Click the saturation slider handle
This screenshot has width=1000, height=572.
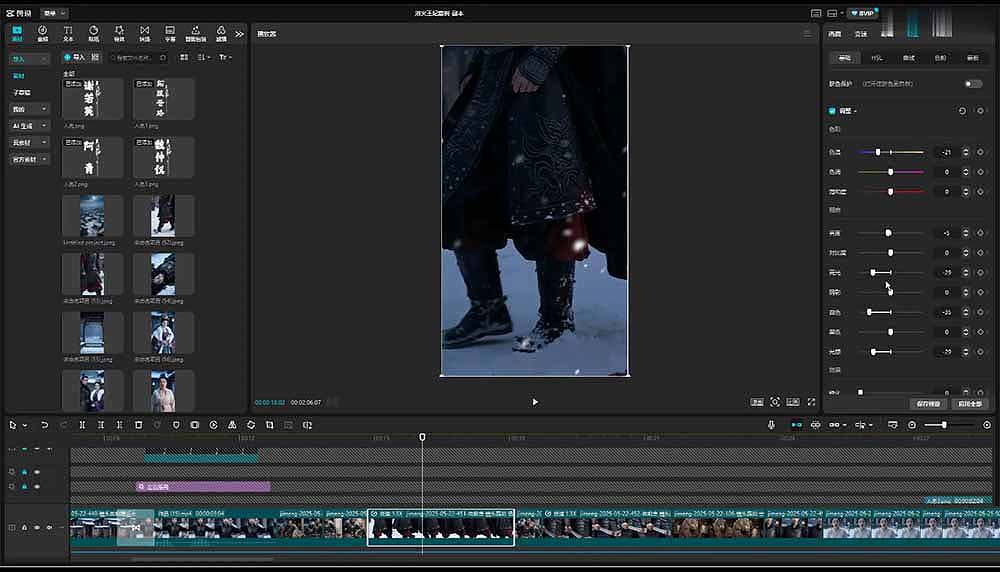pyautogui.click(x=890, y=192)
